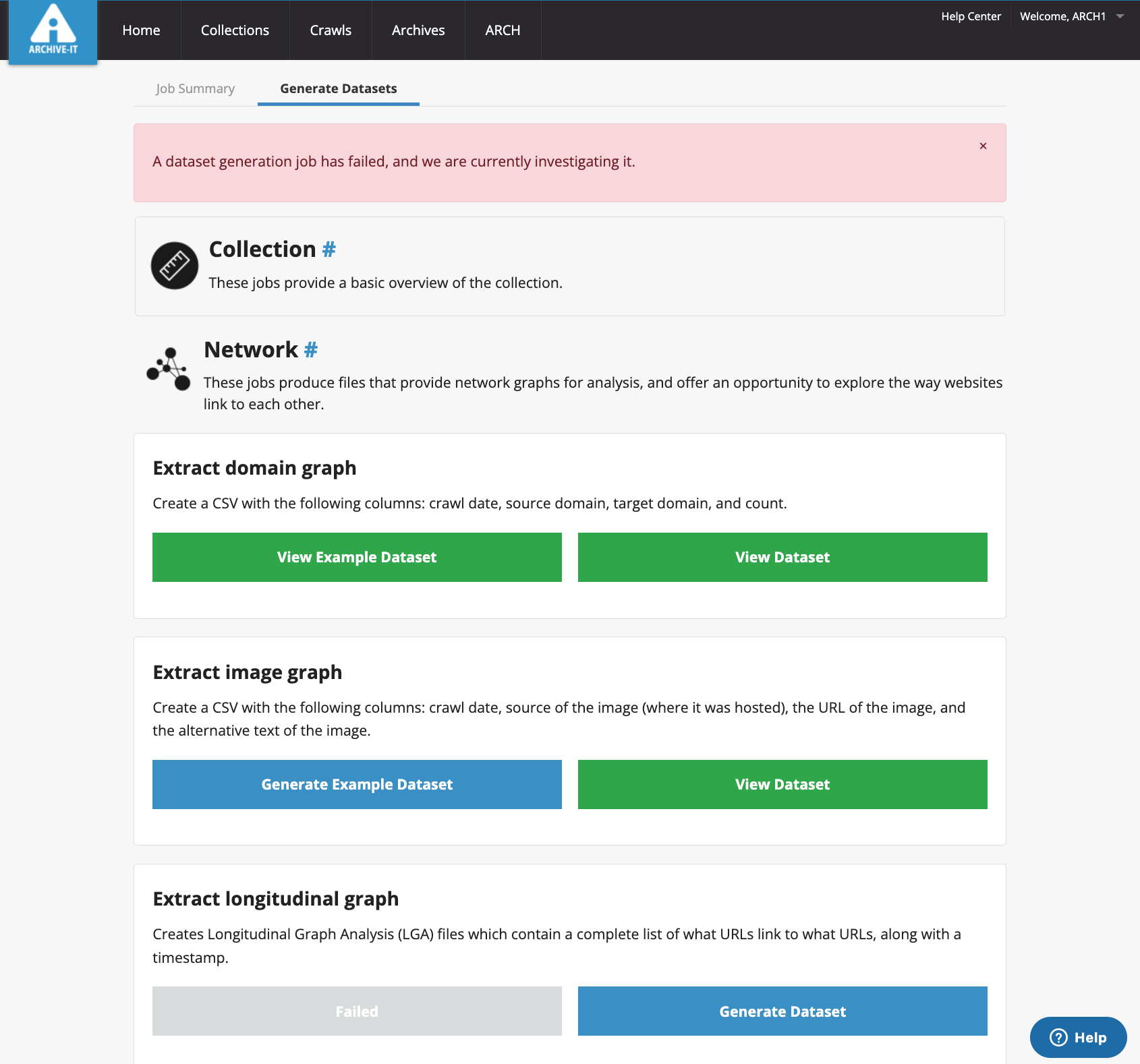Go to Collections in the navigation bar
This screenshot has width=1140, height=1064.
[235, 30]
